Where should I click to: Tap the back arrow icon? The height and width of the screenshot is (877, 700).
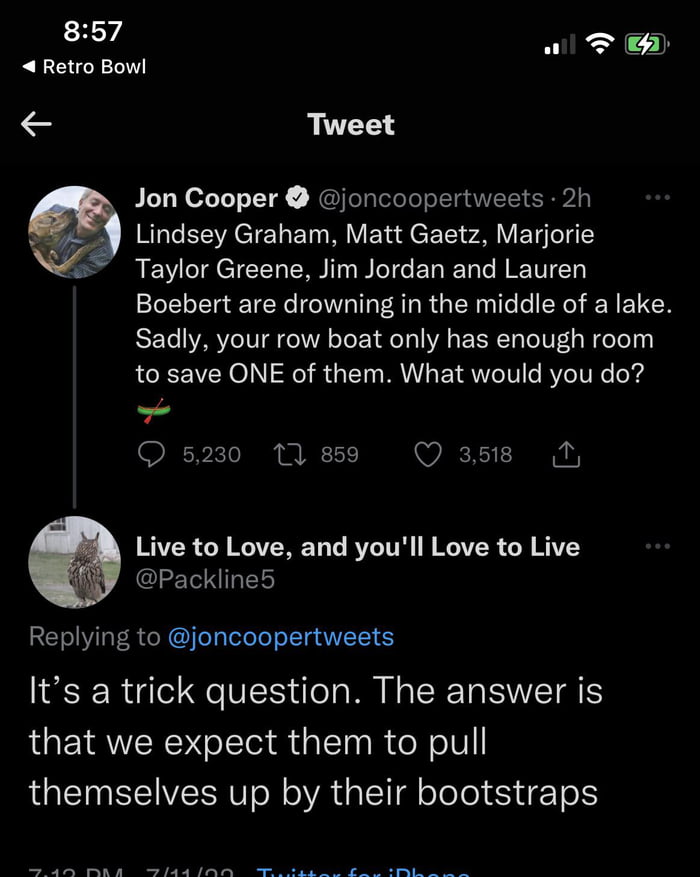[x=37, y=124]
